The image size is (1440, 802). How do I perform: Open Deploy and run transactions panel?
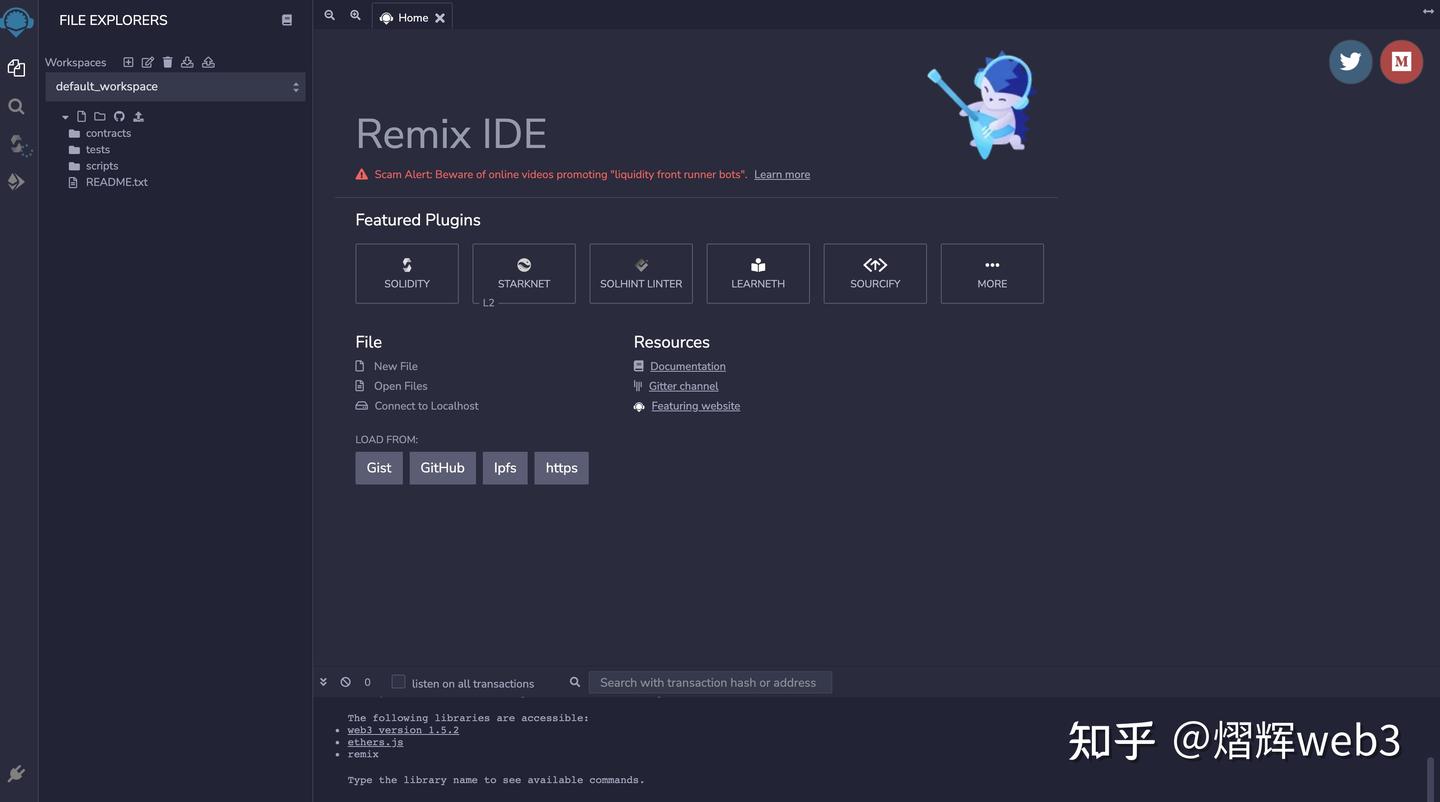click(16, 181)
